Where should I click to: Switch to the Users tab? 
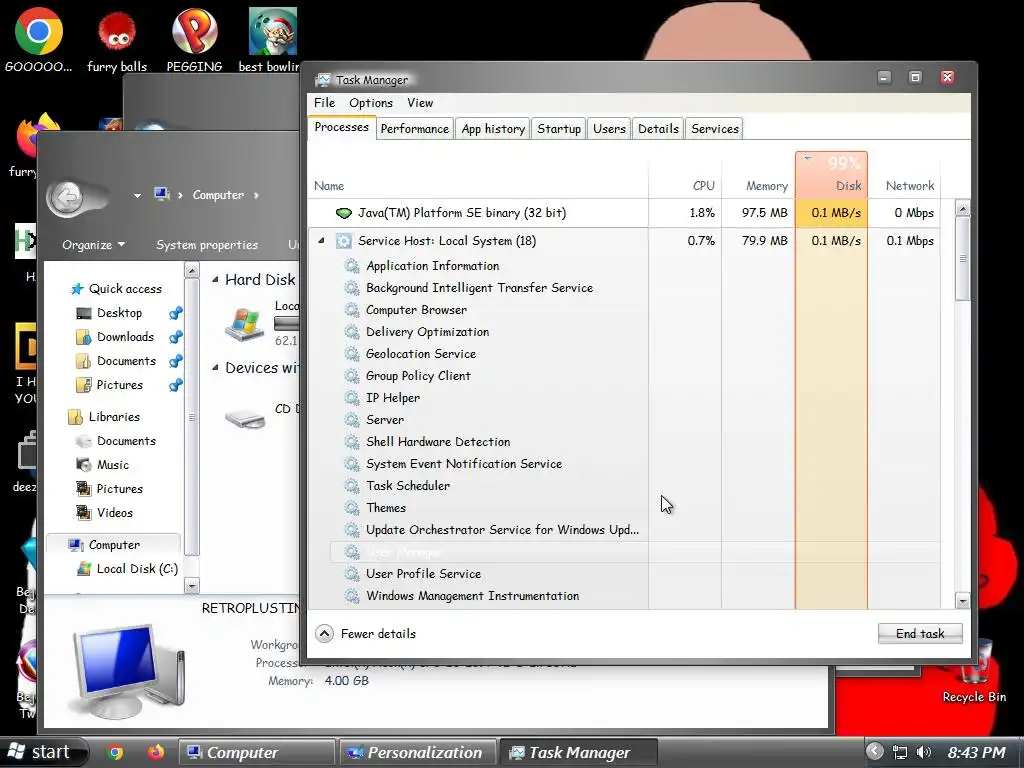(609, 129)
